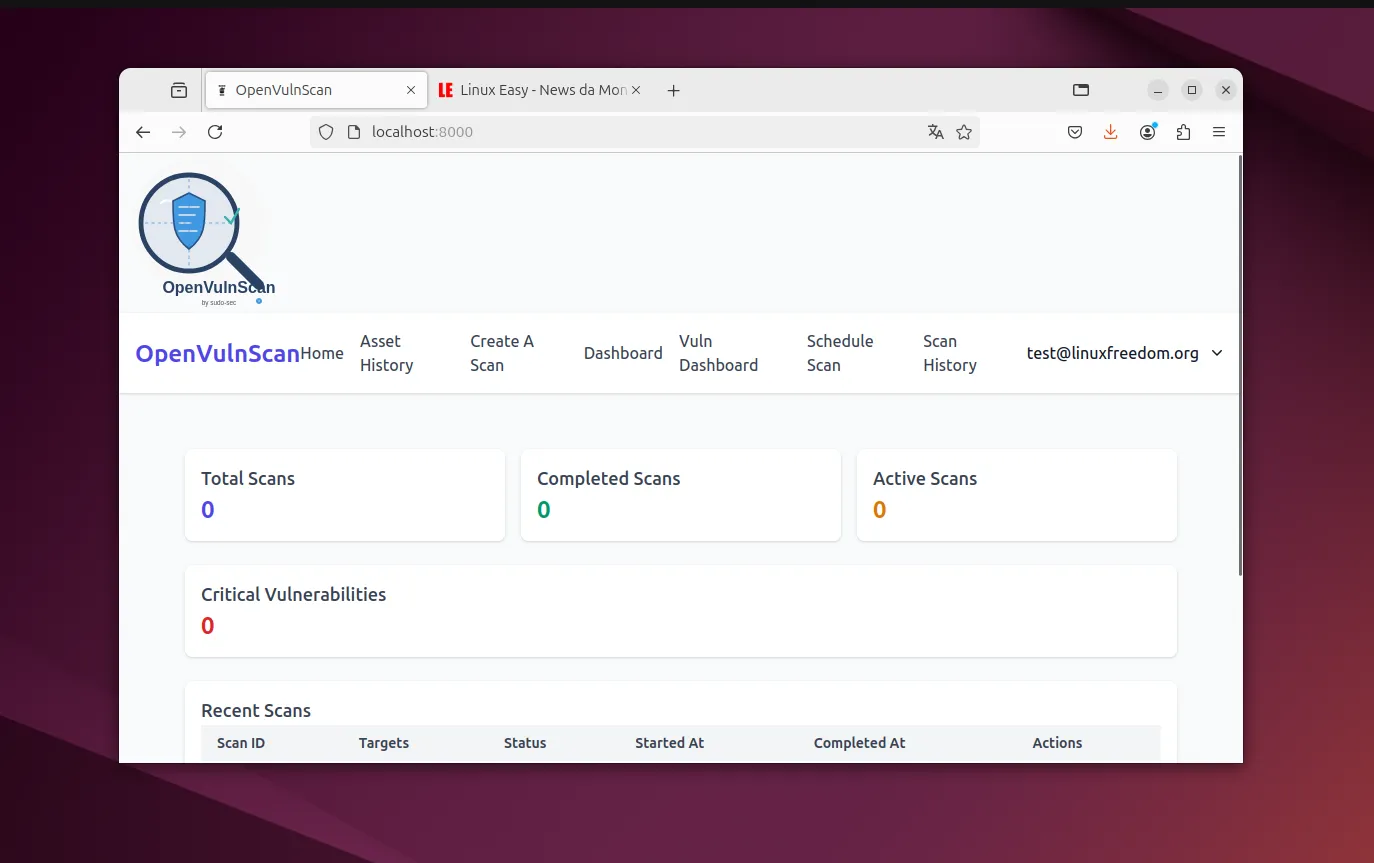
Task: Open the Extensions puzzle-piece icon
Action: [1183, 131]
